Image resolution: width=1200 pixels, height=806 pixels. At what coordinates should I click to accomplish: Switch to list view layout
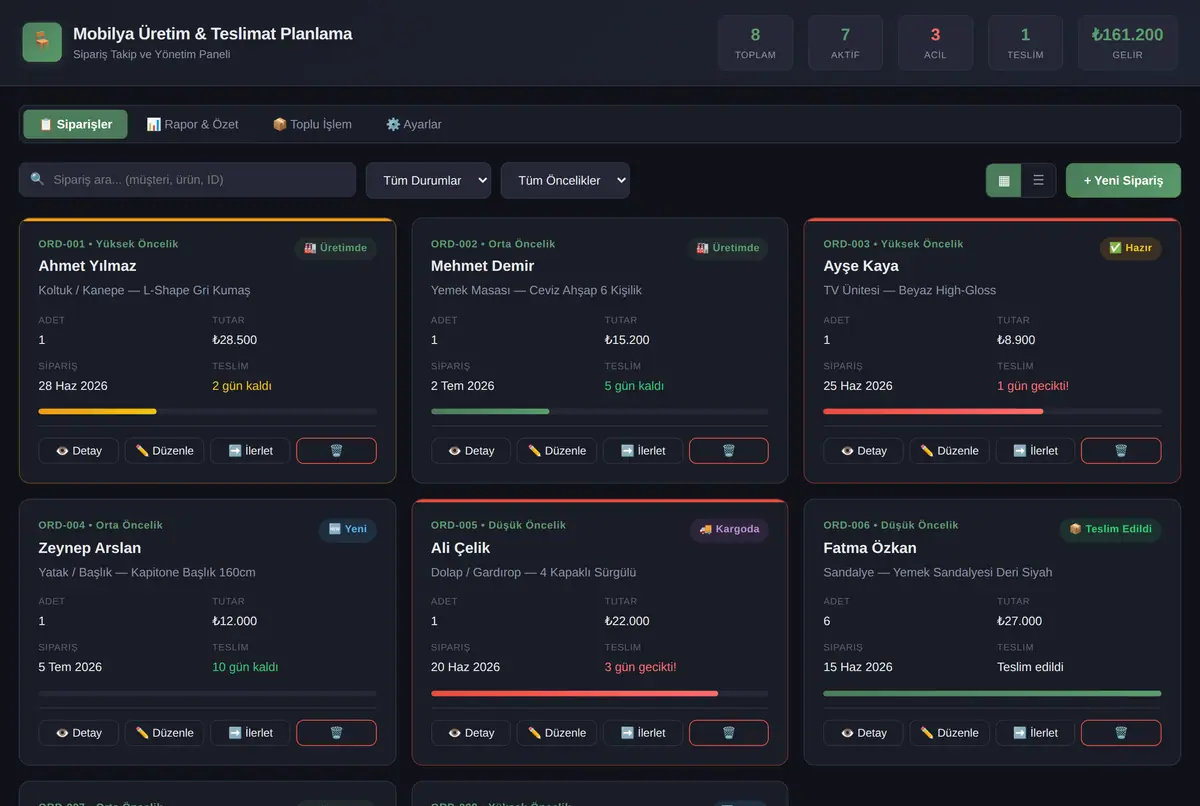point(1038,181)
